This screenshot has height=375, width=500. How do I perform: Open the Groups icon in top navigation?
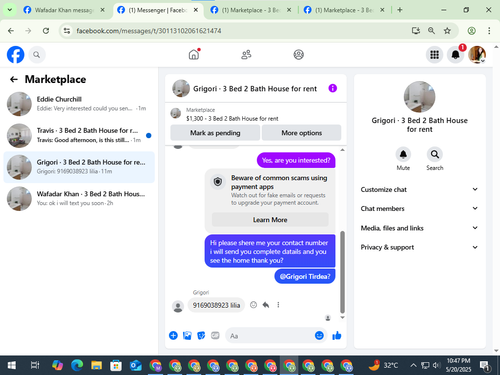(x=298, y=54)
